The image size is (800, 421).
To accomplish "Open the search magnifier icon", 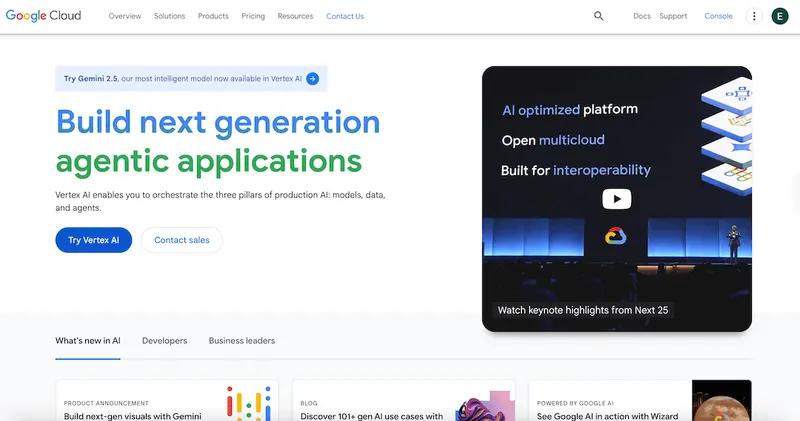I will pos(599,16).
